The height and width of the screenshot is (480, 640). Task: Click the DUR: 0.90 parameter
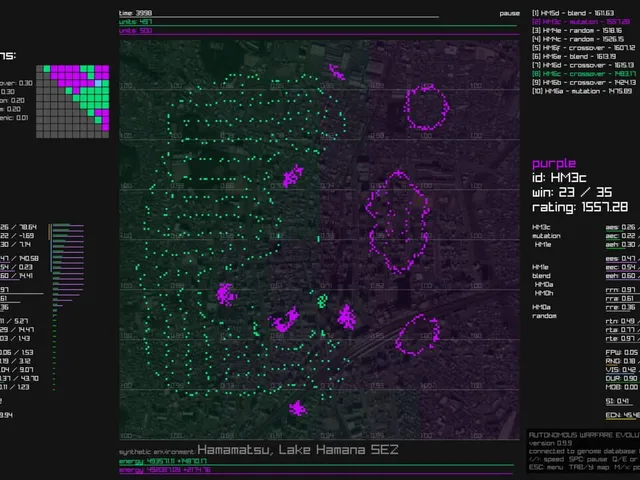[x=622, y=378]
